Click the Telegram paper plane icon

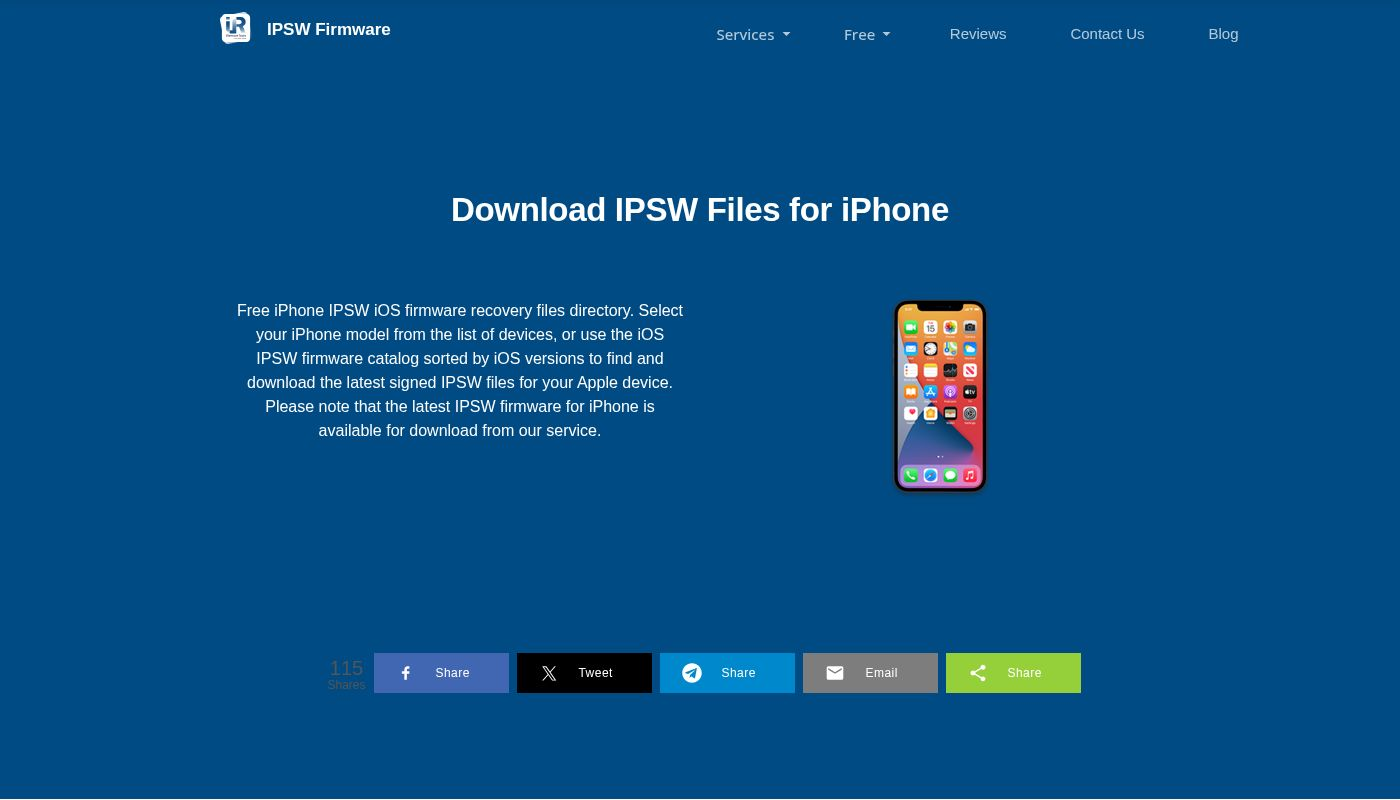click(692, 673)
